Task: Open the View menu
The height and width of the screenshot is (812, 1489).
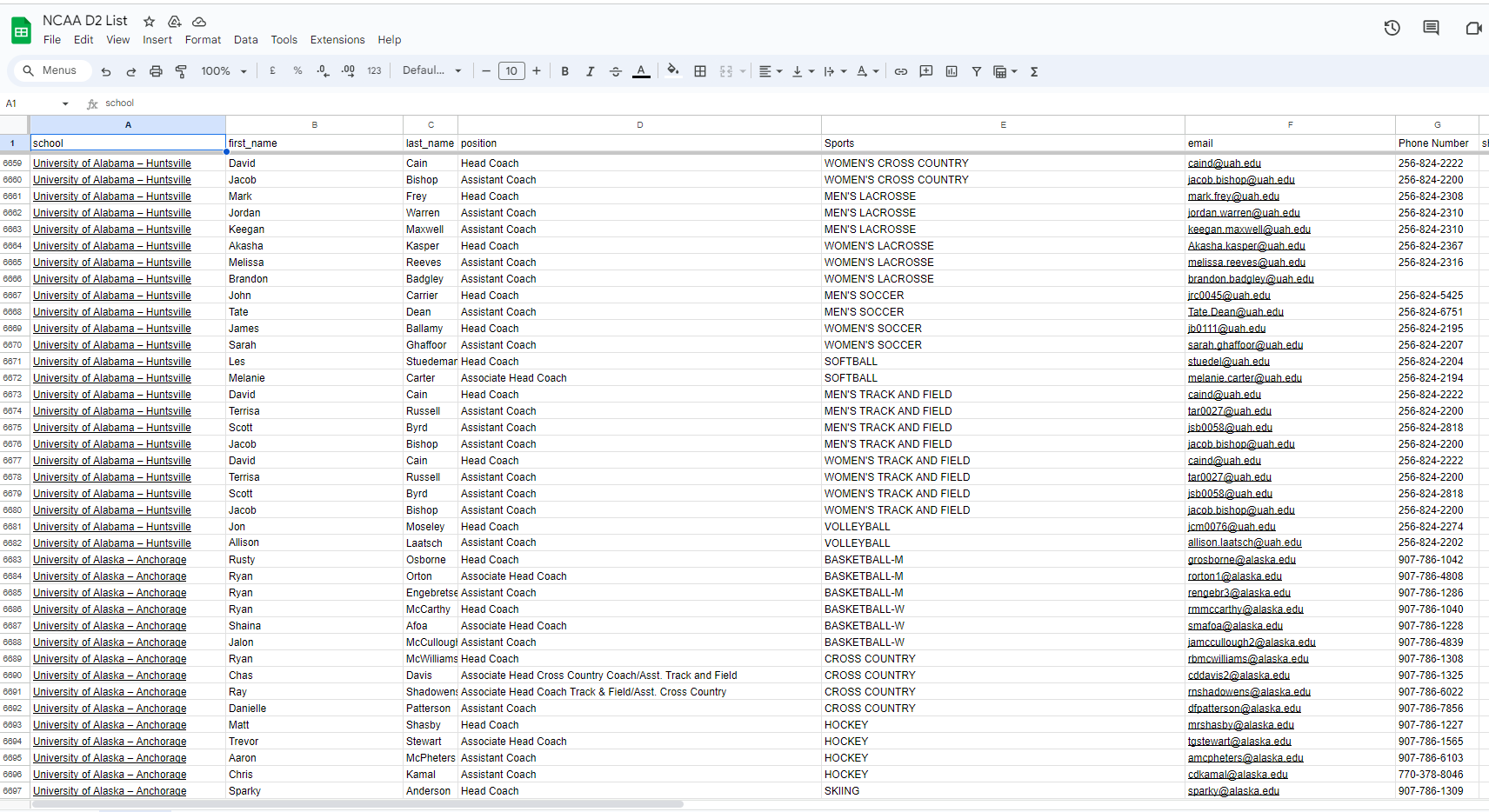Action: 118,40
